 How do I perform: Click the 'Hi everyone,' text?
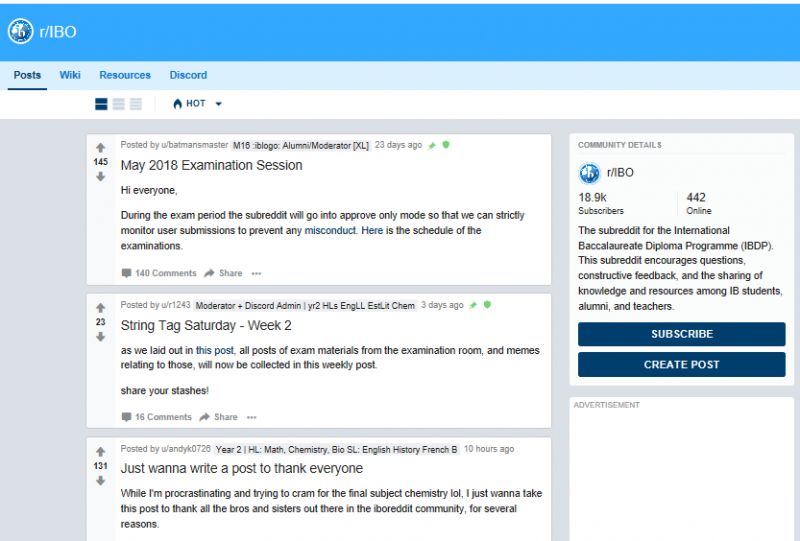[148, 190]
